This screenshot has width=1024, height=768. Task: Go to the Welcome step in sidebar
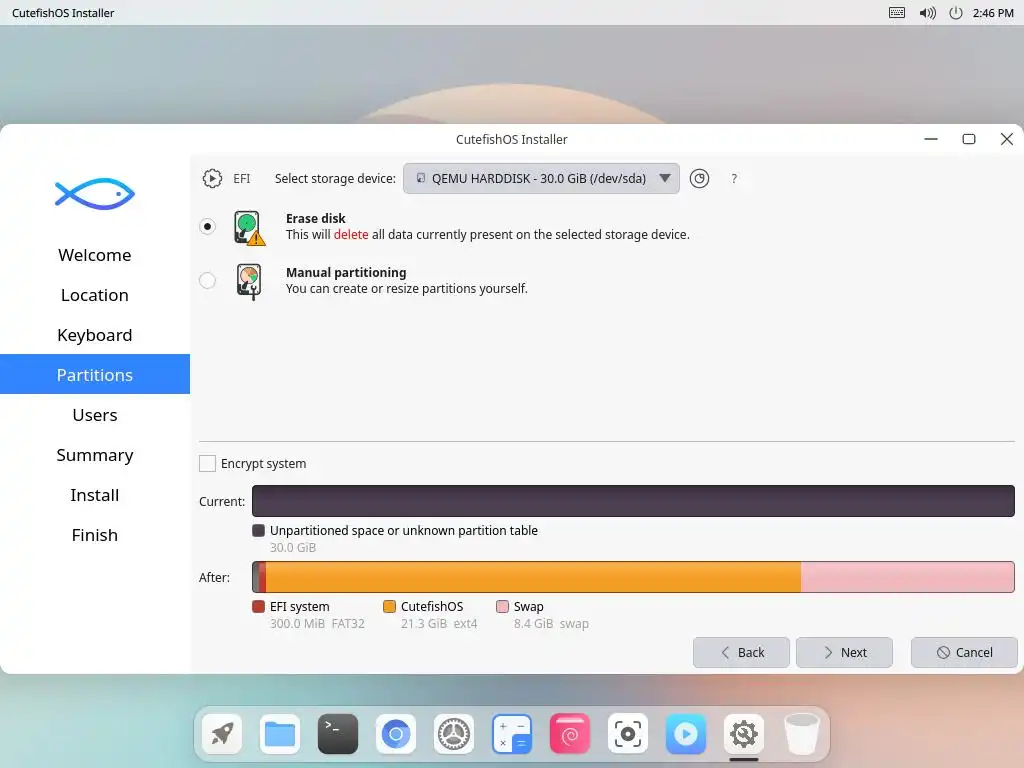click(x=95, y=255)
